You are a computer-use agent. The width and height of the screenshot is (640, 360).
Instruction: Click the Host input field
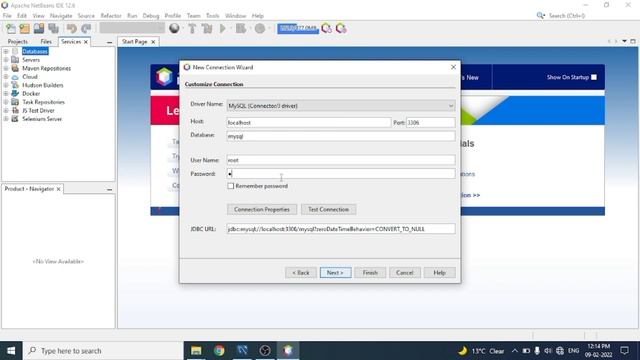click(x=309, y=122)
